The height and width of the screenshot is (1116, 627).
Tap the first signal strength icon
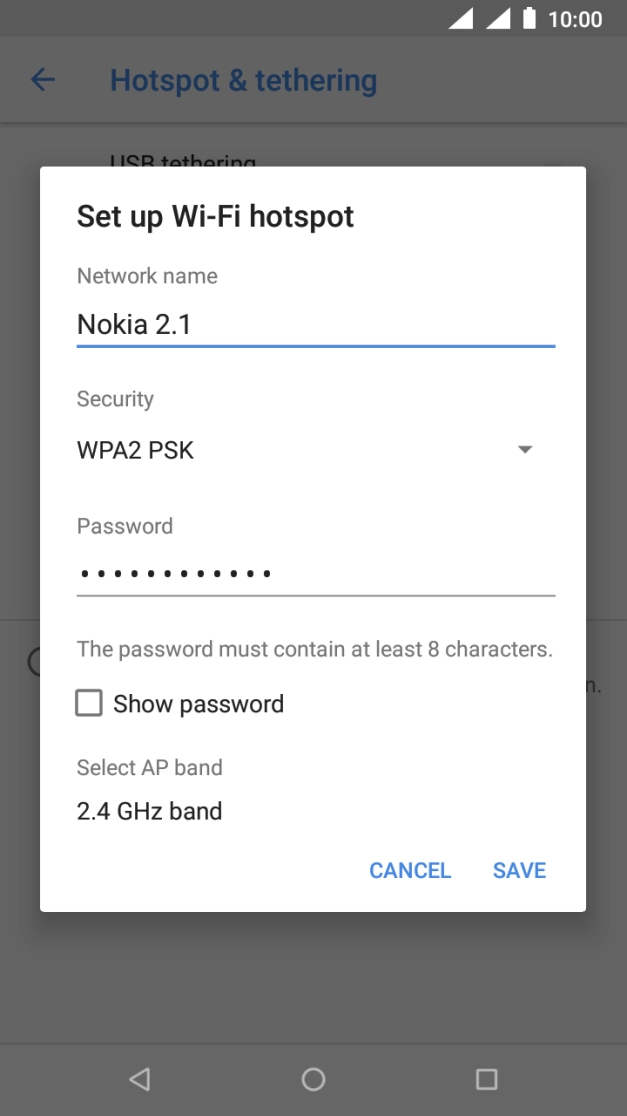click(x=461, y=18)
